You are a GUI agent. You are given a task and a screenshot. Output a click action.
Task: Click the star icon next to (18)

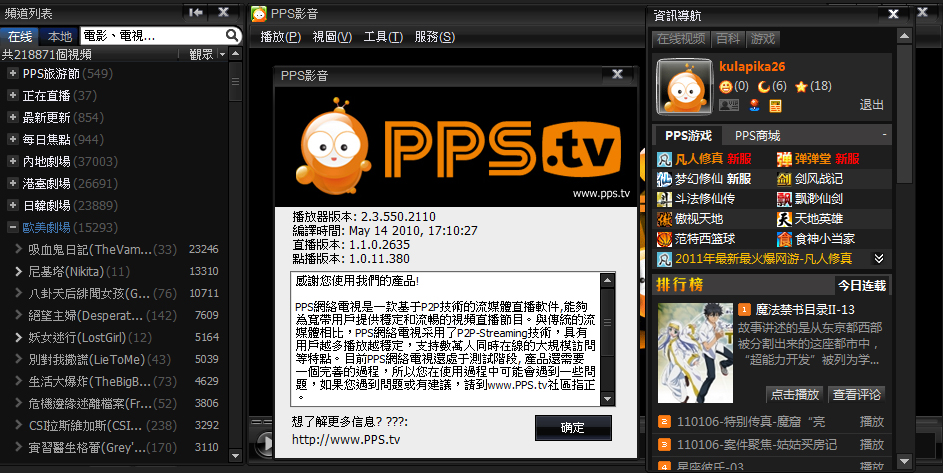pyautogui.click(x=800, y=87)
